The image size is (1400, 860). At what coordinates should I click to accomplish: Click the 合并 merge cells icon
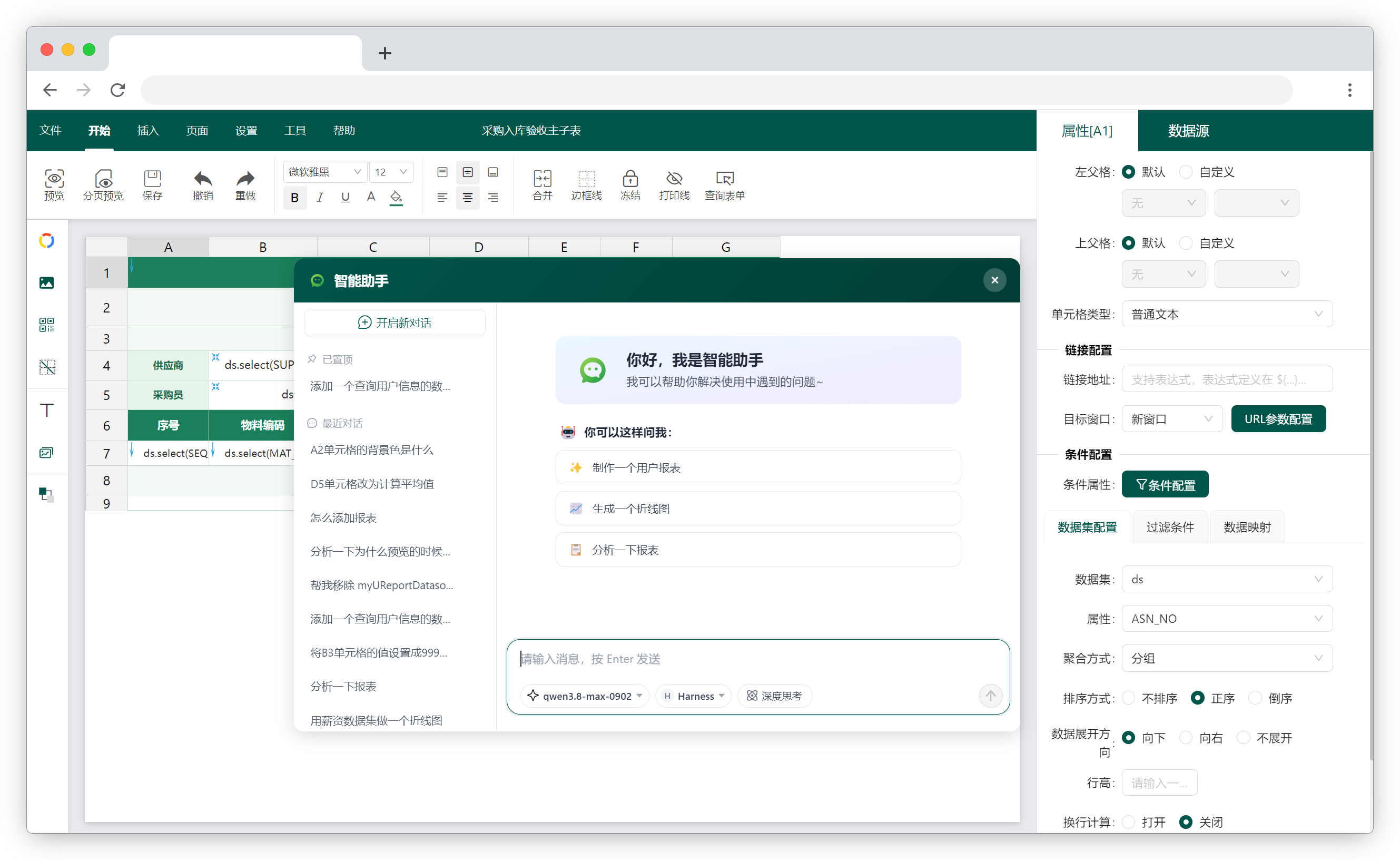coord(543,184)
